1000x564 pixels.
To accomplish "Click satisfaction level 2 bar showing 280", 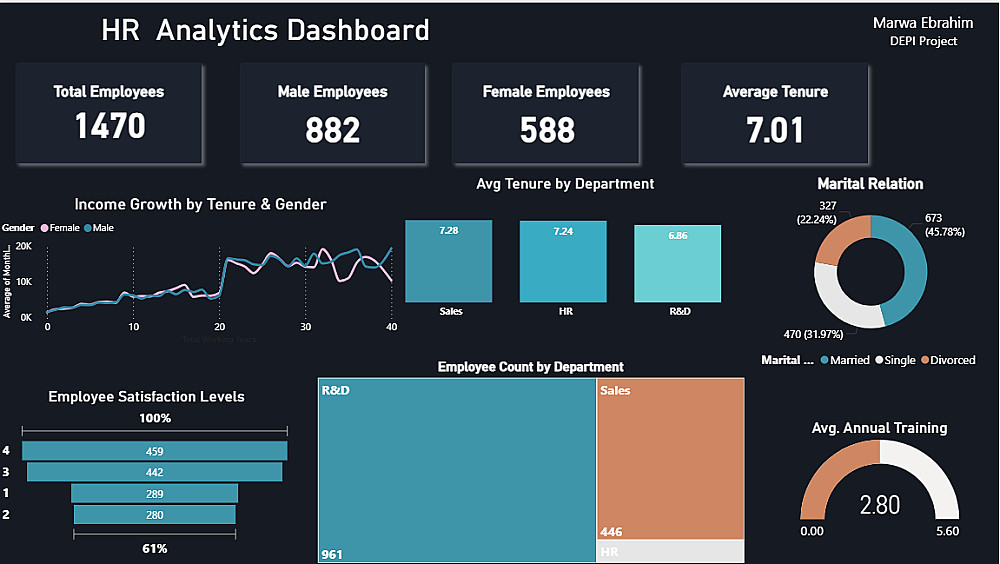I will (x=154, y=515).
